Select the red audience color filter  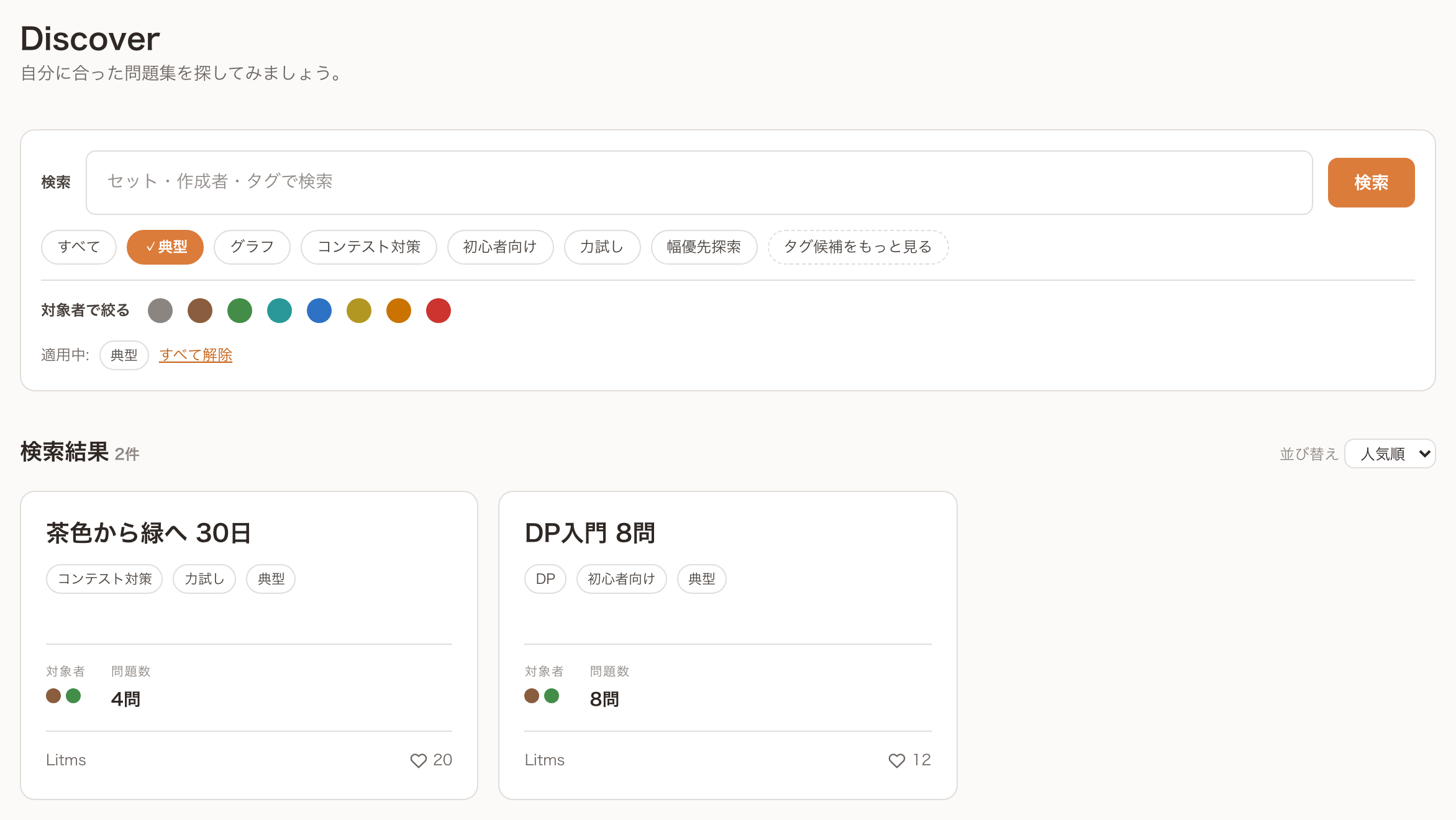pyautogui.click(x=439, y=311)
